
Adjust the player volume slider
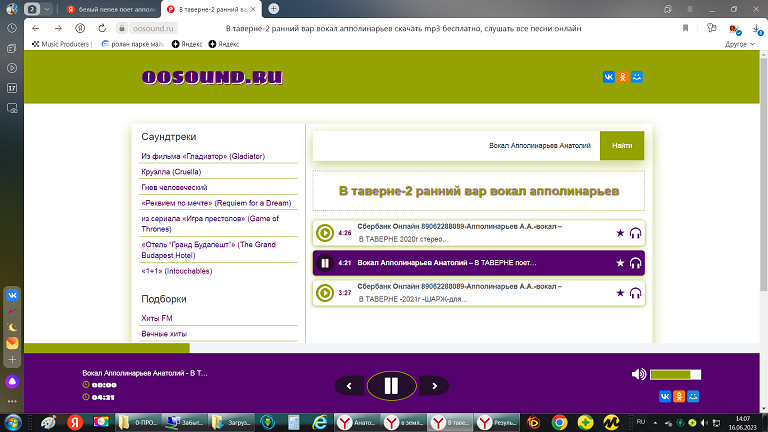675,375
